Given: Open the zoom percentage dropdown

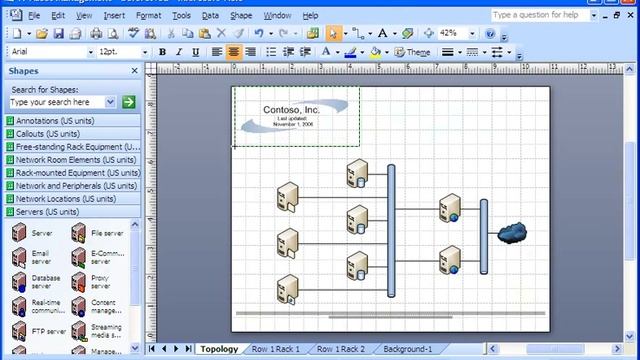Looking at the screenshot, I should [x=472, y=33].
